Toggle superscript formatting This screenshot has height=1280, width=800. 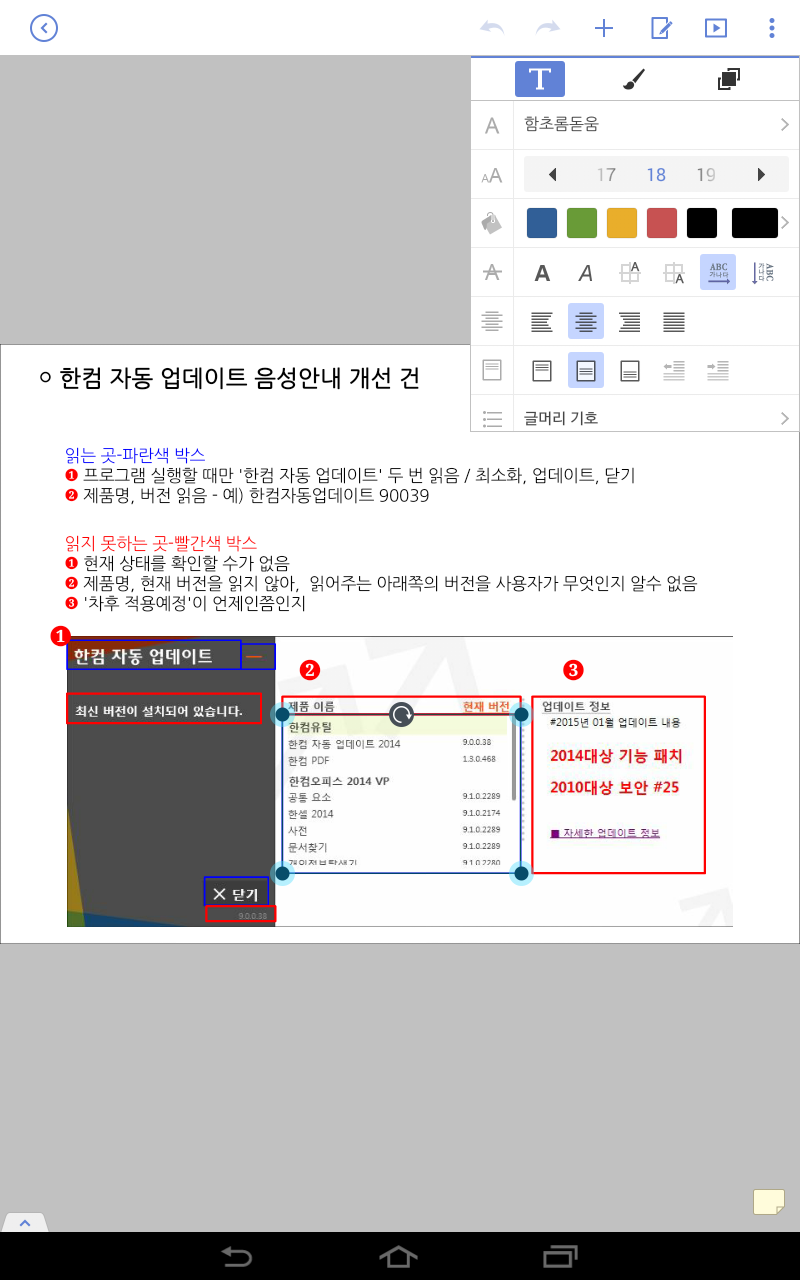pos(630,273)
